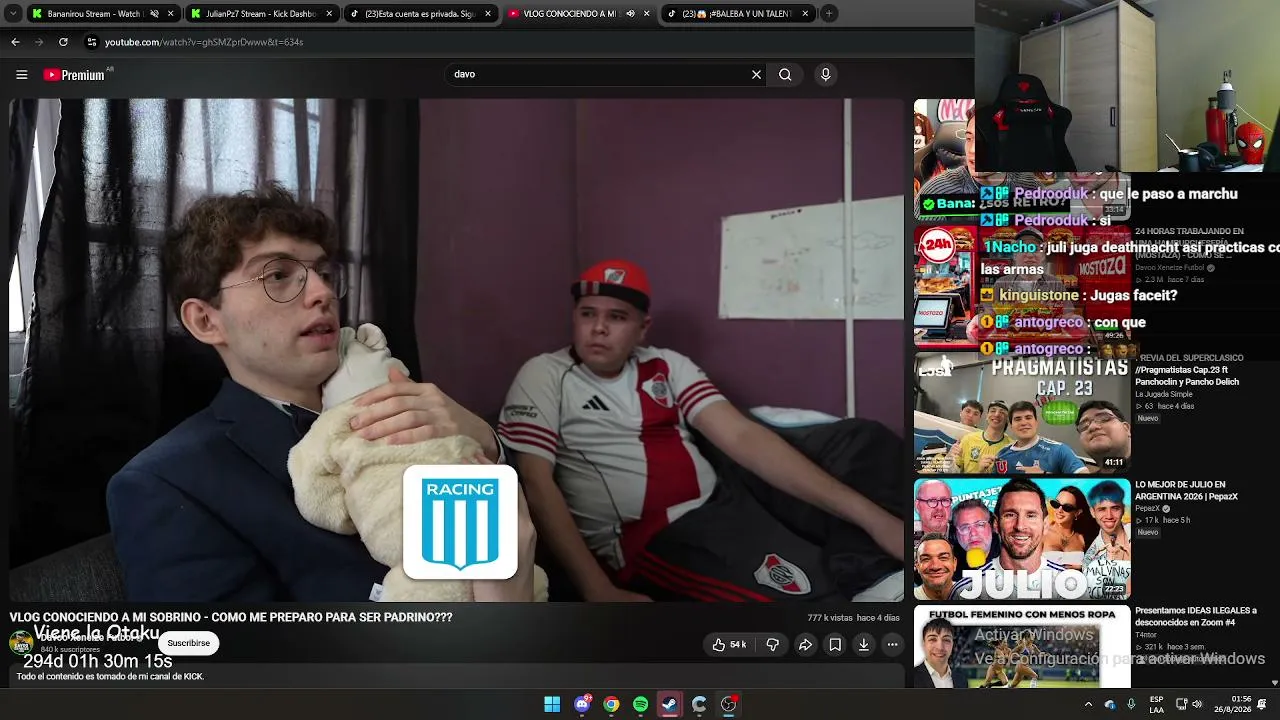The height and width of the screenshot is (720, 1280).
Task: Close the JulianPz7 Stream Kick tab
Action: (x=329, y=14)
